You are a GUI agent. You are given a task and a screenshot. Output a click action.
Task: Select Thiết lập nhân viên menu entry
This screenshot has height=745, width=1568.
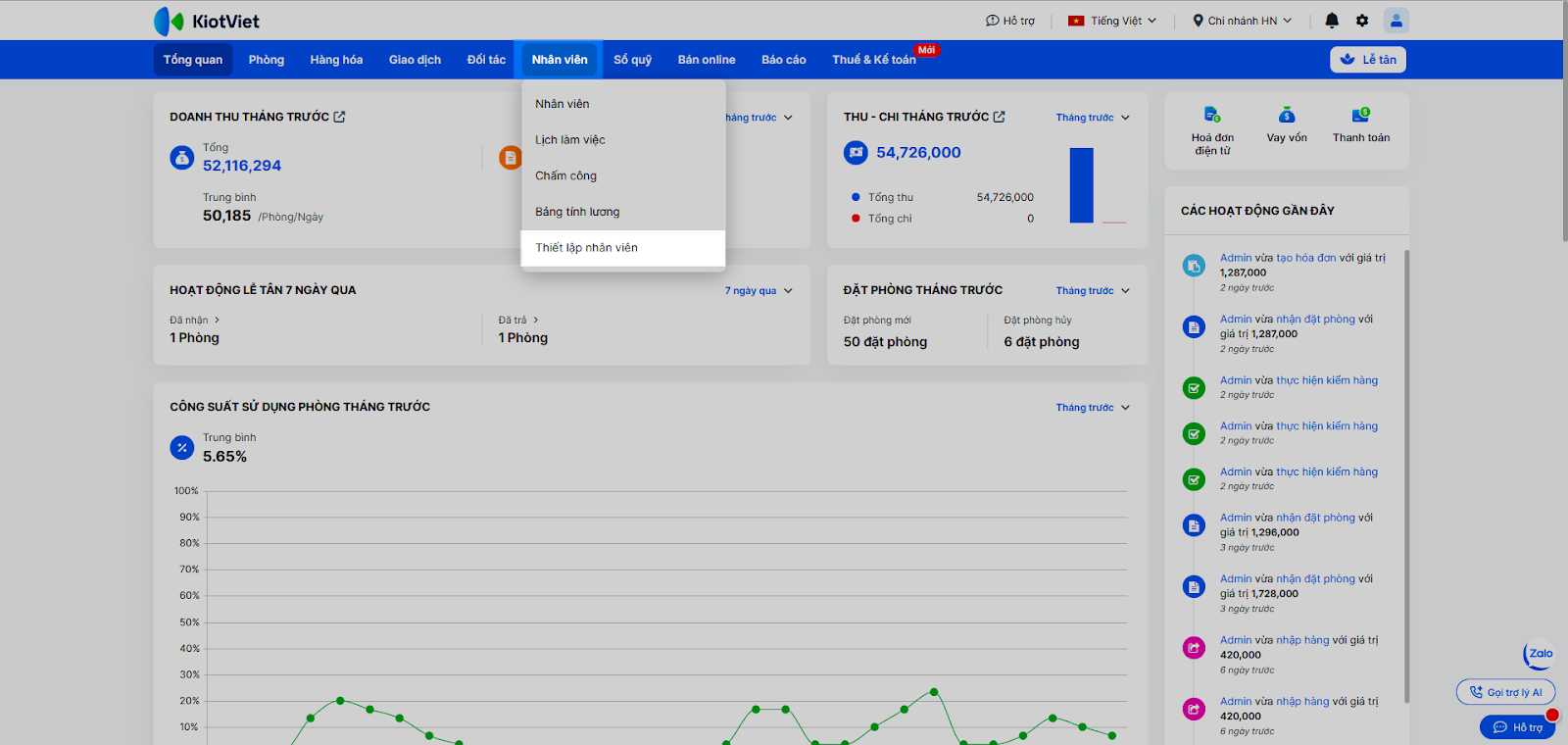click(623, 248)
